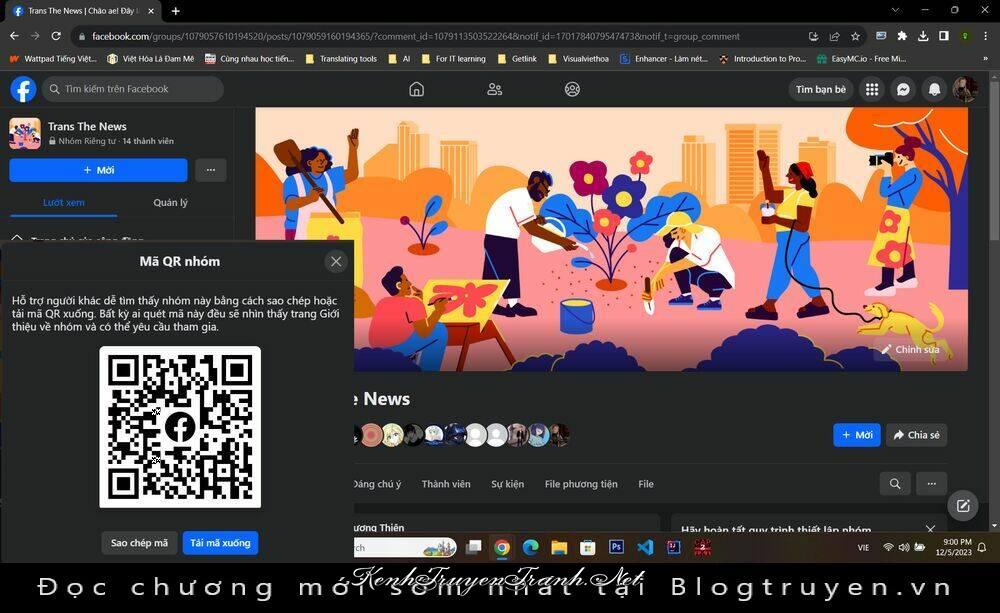Go to the Facebook Home icon

416,89
